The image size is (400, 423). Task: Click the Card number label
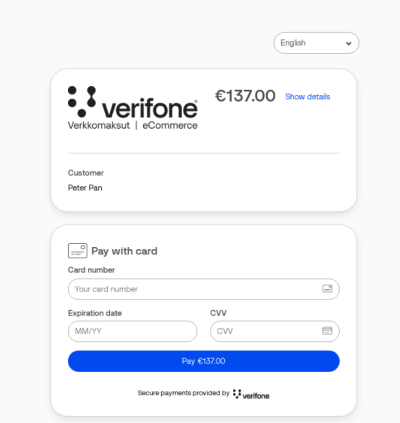[91, 270]
